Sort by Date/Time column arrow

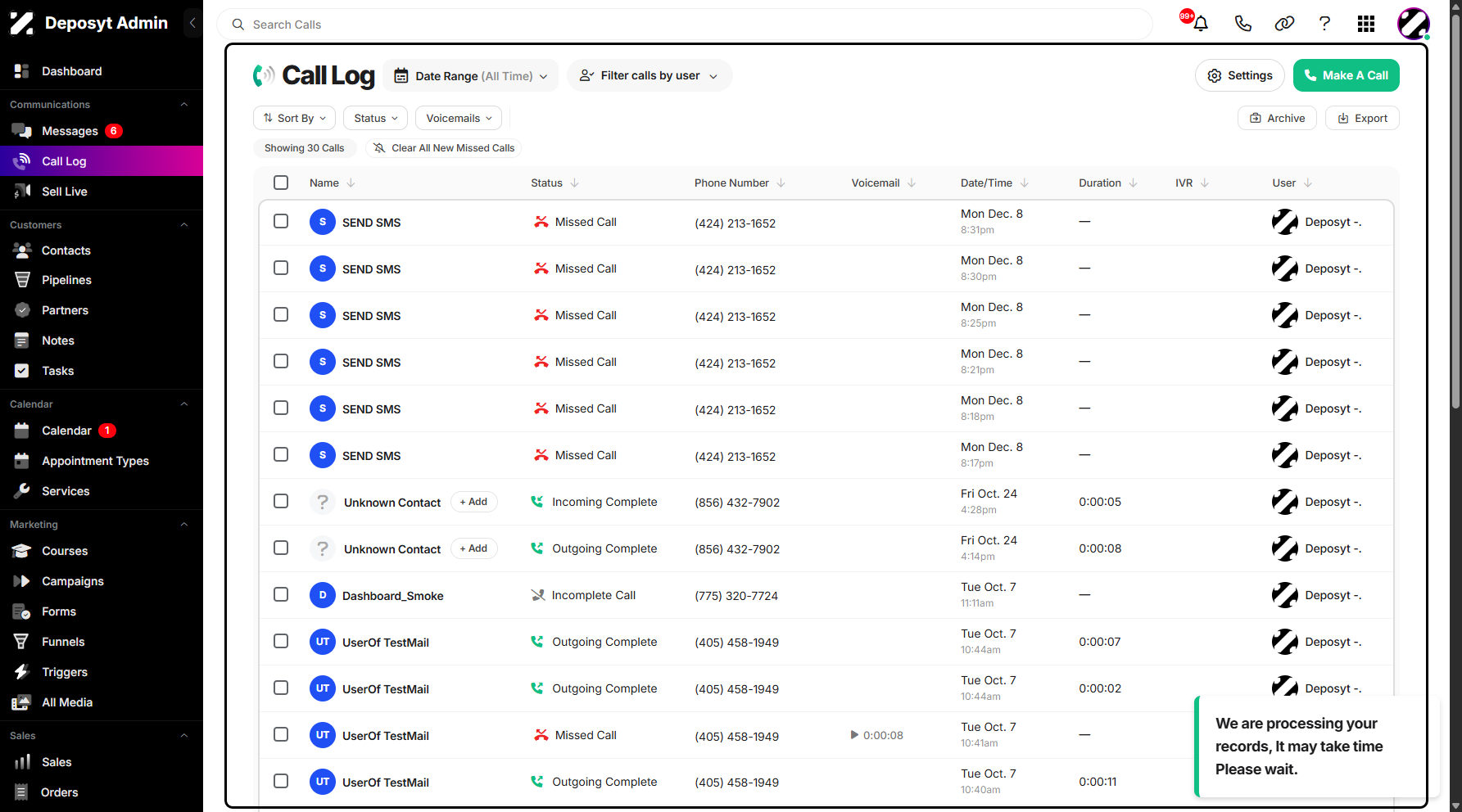(1024, 183)
